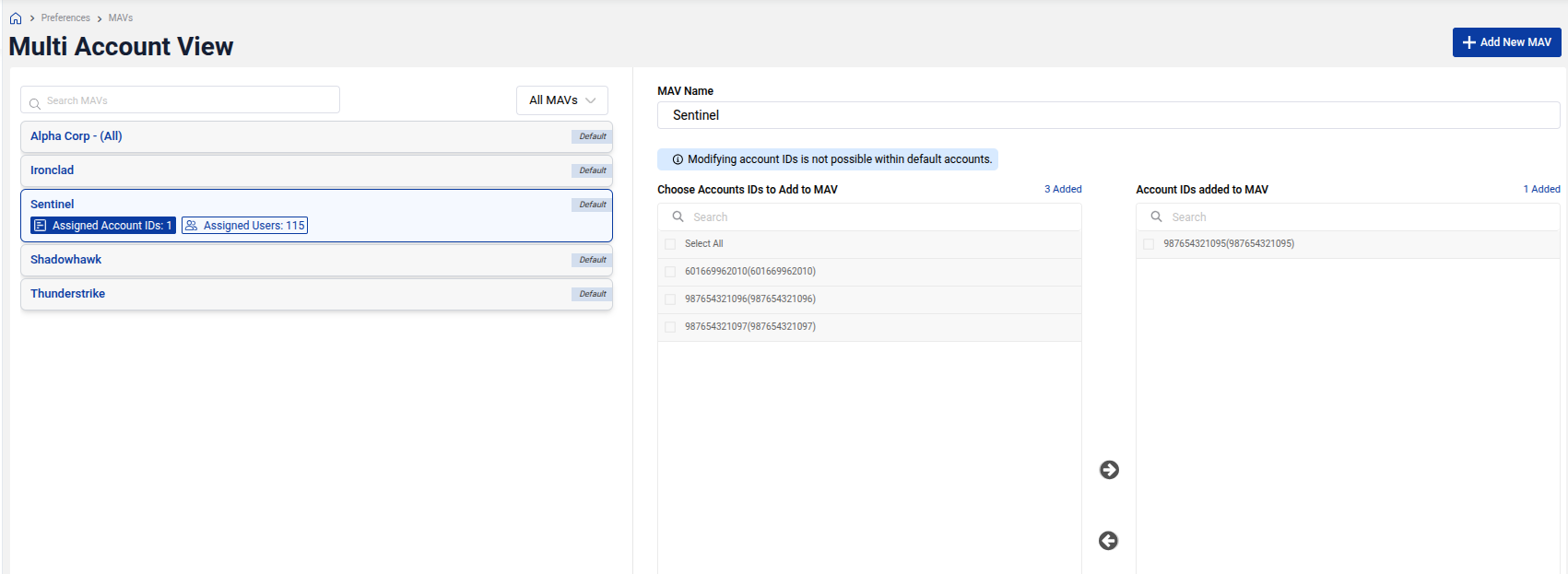The width and height of the screenshot is (1568, 574).
Task: Click the home icon in breadcrumb
Action: pyautogui.click(x=16, y=18)
